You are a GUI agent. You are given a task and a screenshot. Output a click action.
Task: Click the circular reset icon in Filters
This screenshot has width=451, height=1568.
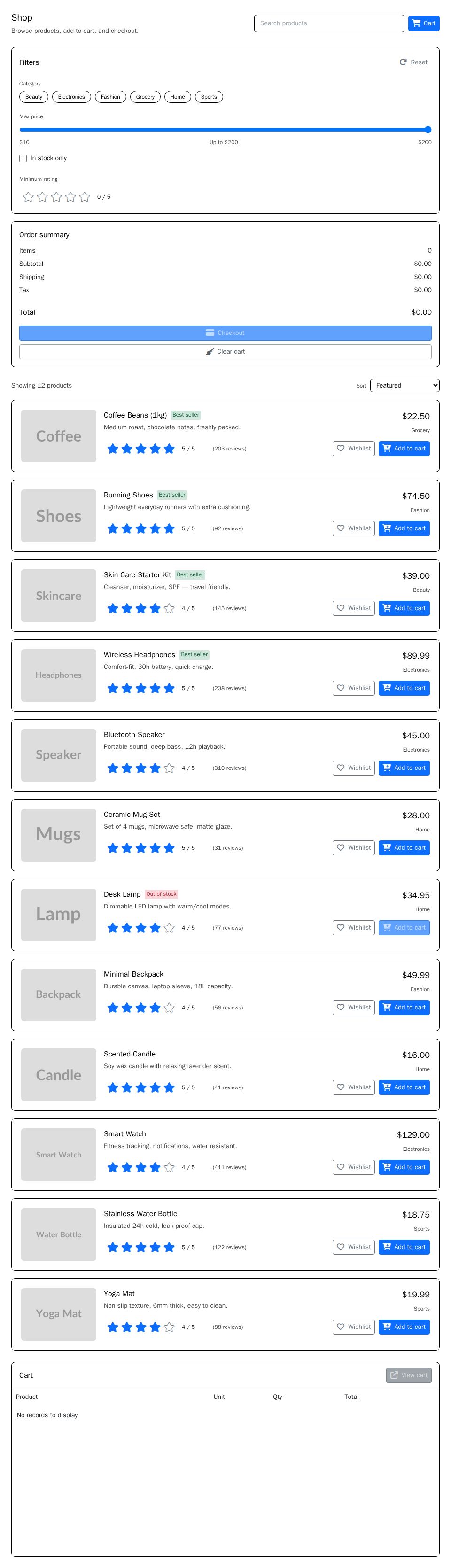403,62
